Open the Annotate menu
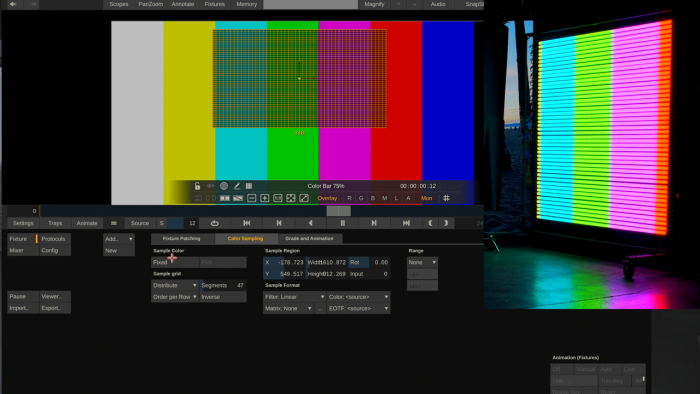This screenshot has width=700, height=394. pos(183,4)
